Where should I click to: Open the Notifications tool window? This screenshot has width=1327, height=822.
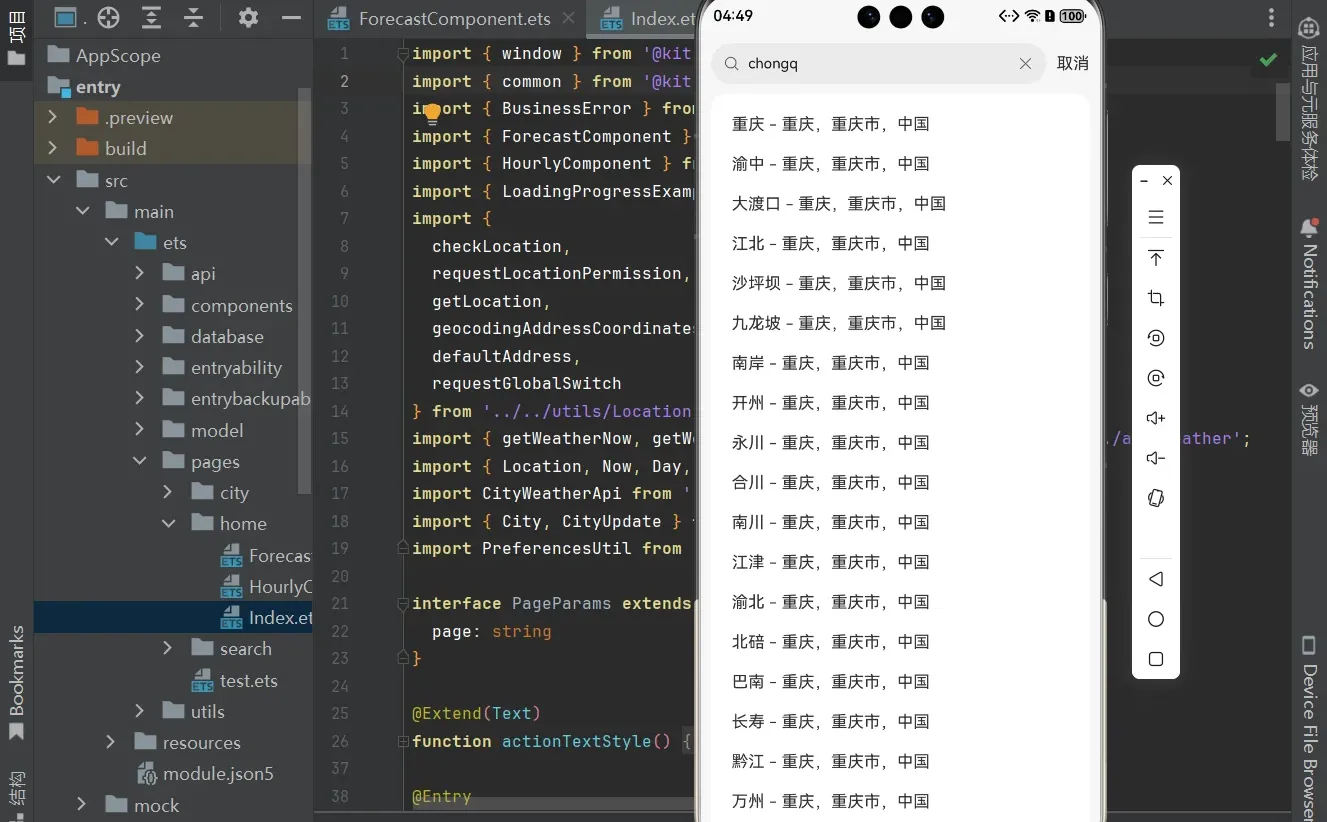(x=1308, y=283)
